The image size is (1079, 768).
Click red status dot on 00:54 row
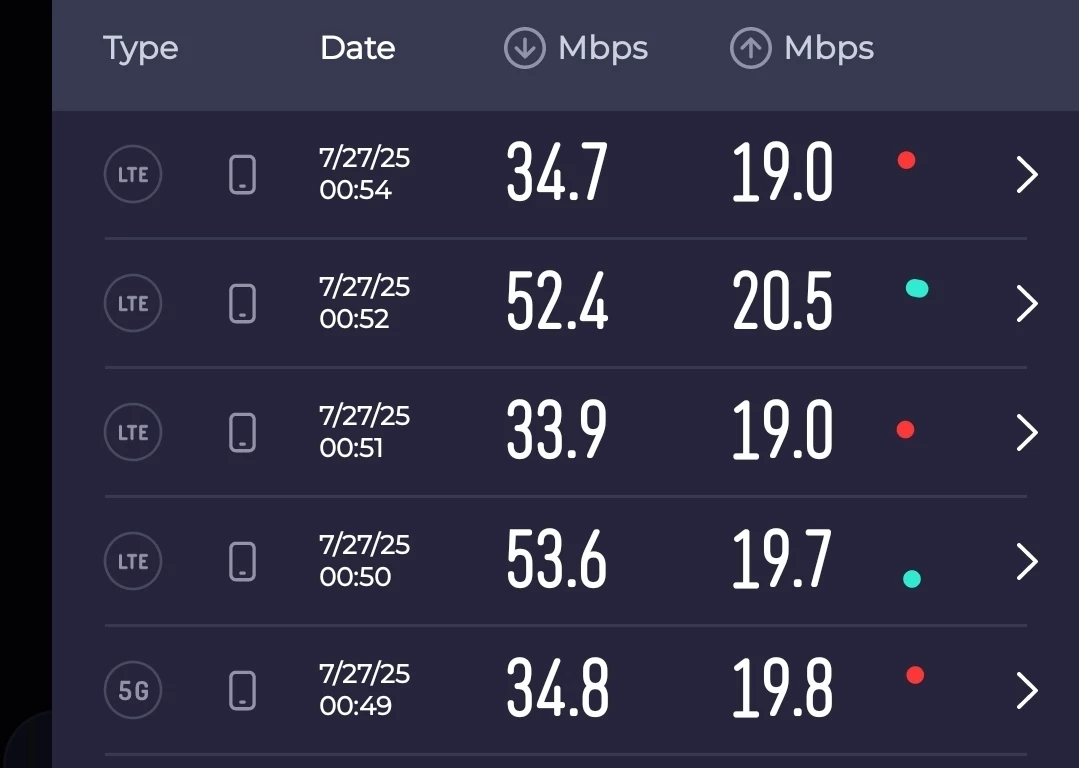(906, 160)
